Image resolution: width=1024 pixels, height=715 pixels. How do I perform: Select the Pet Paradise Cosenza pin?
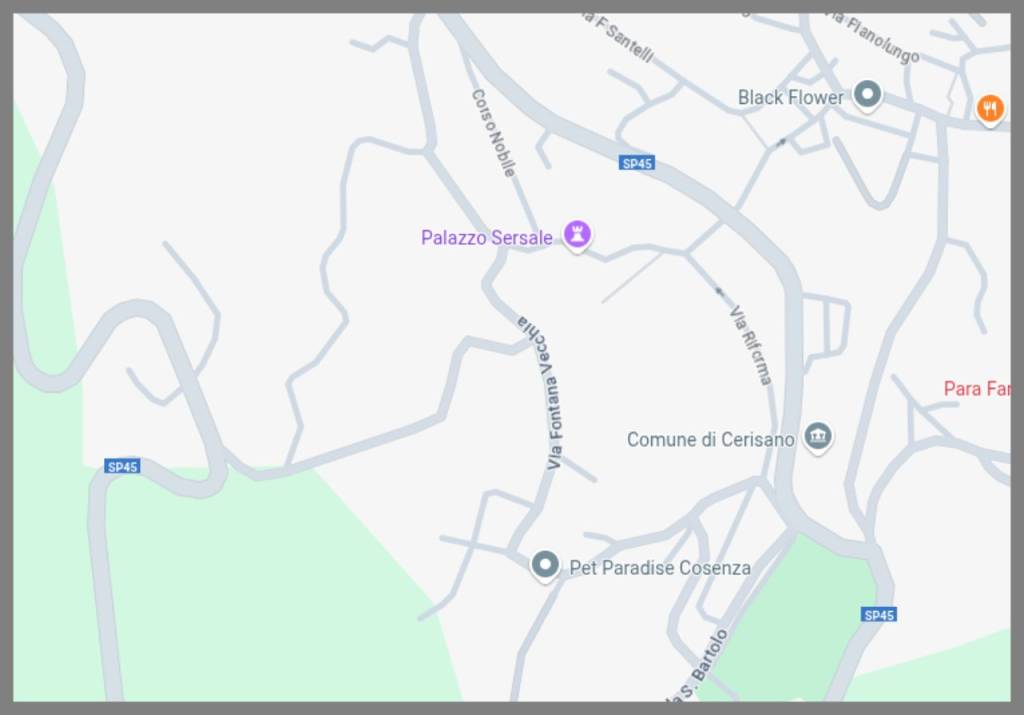point(545,565)
